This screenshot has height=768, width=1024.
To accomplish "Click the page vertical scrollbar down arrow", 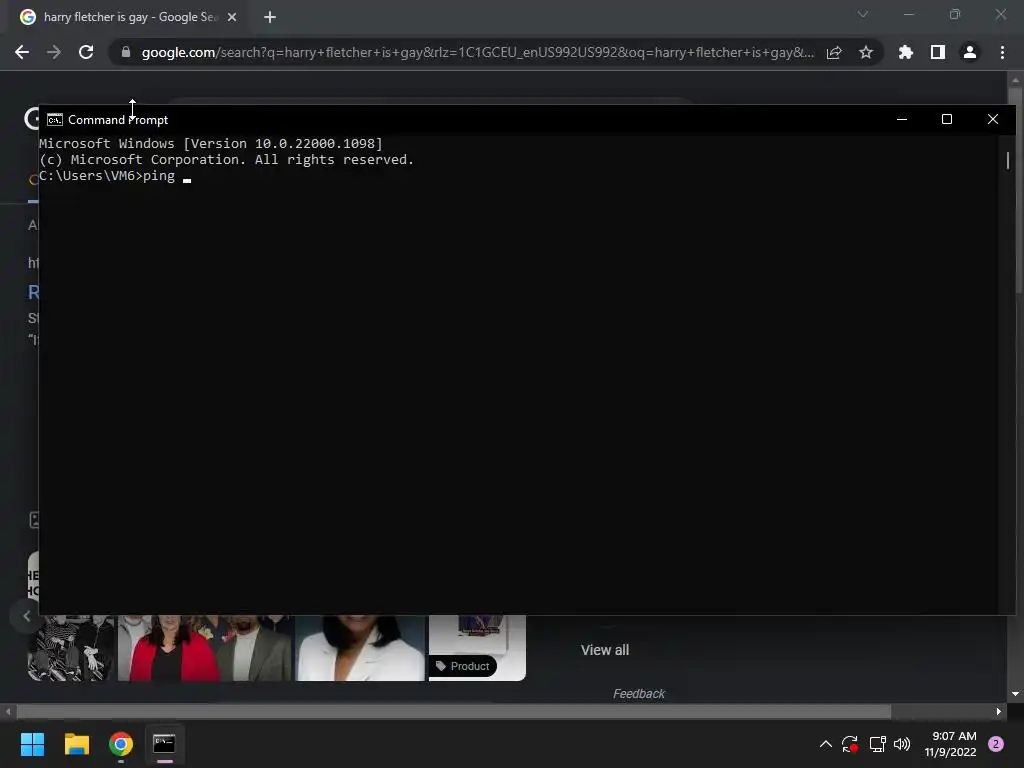I will tap(1016, 694).
